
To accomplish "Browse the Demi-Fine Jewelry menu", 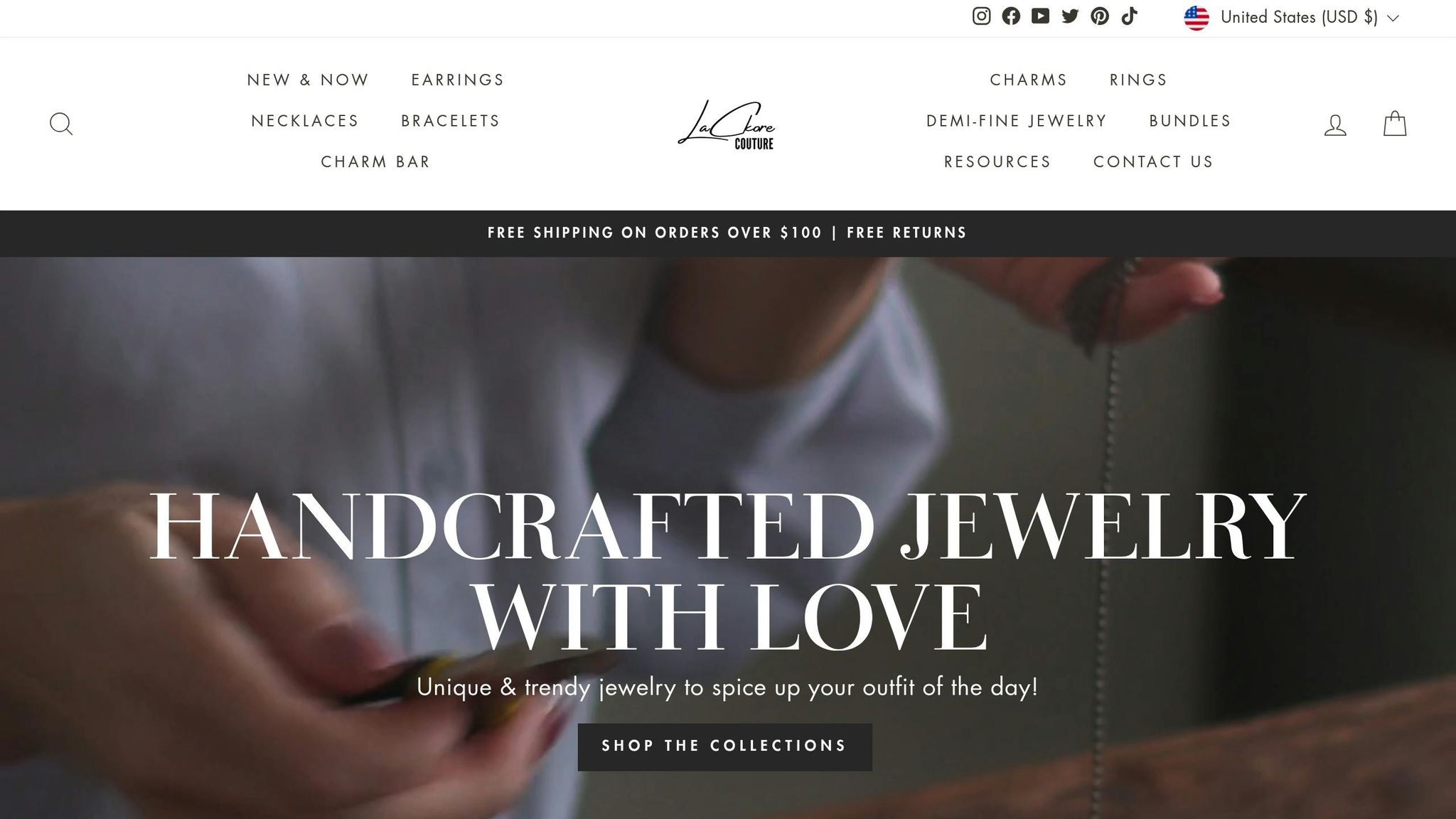I will (x=1017, y=121).
